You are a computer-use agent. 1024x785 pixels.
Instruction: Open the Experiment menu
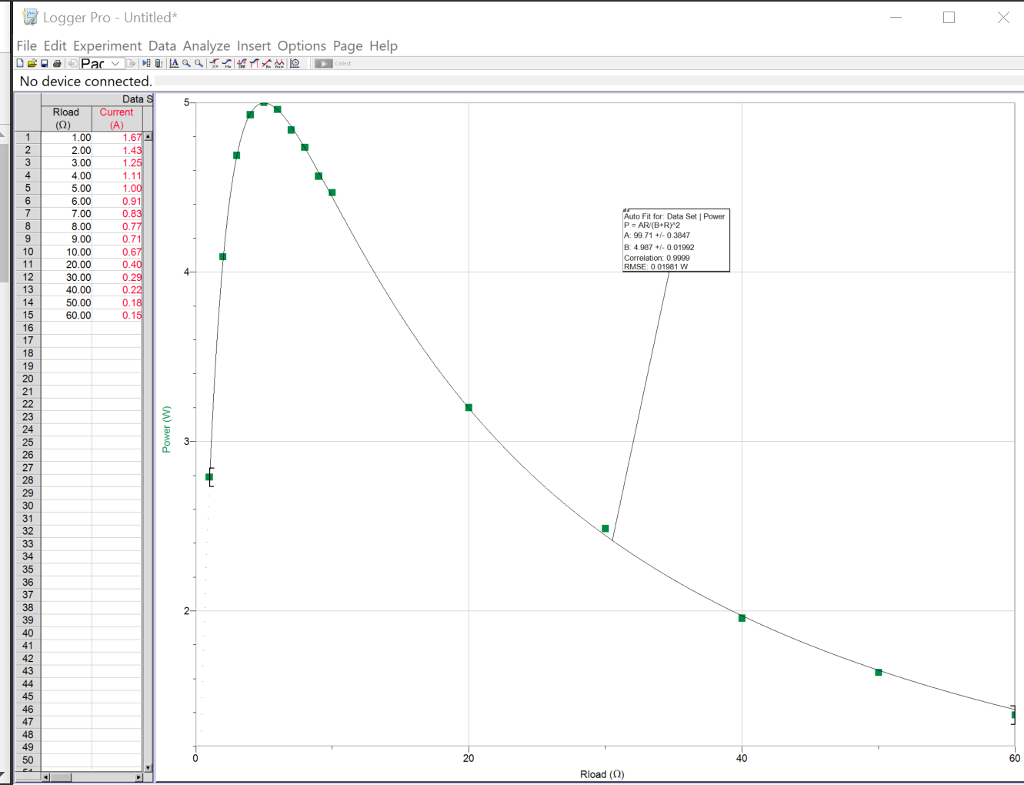[107, 45]
